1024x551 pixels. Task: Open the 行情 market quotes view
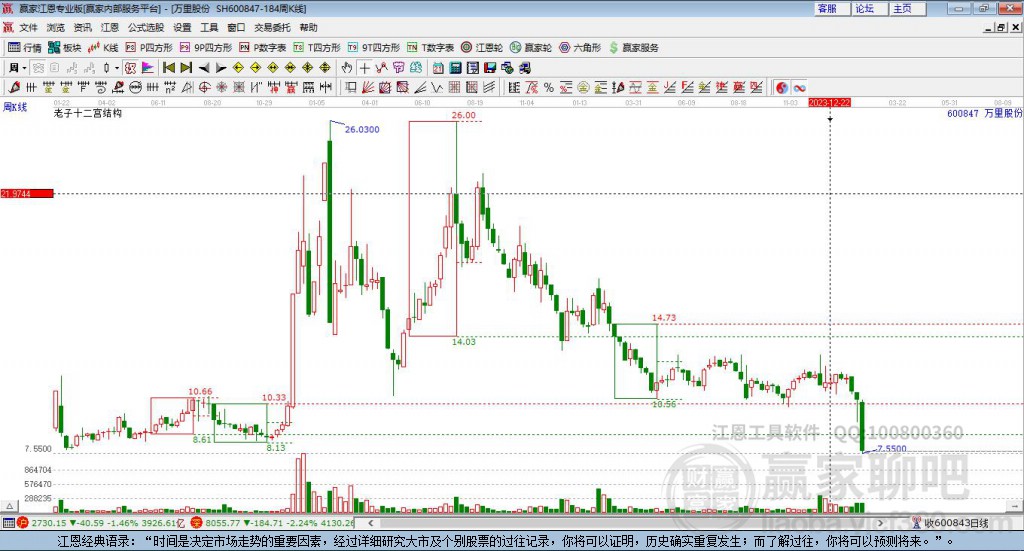pos(24,48)
